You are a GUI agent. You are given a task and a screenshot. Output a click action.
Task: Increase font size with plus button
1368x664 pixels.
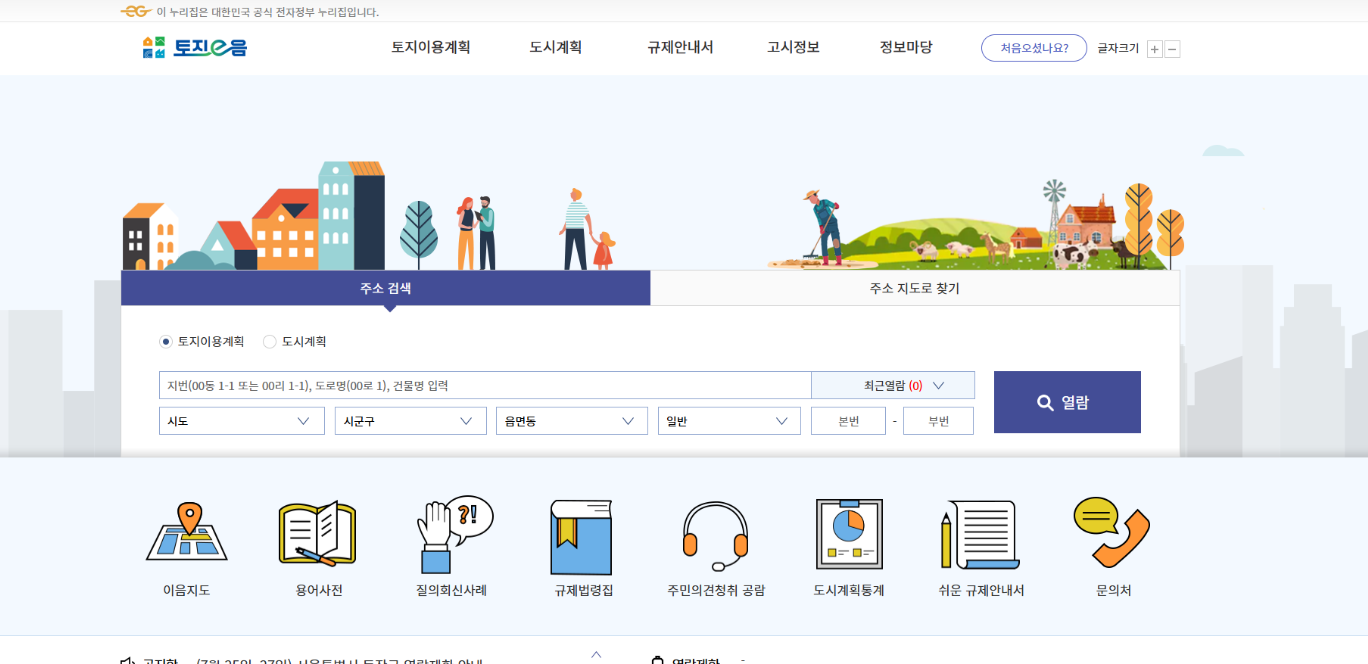[x=1155, y=49]
